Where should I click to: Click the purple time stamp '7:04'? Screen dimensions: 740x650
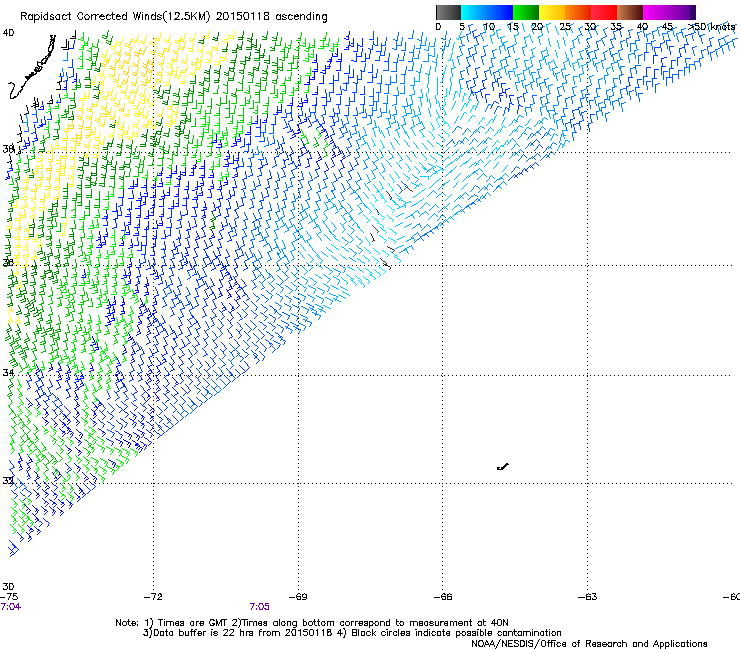coord(11,607)
